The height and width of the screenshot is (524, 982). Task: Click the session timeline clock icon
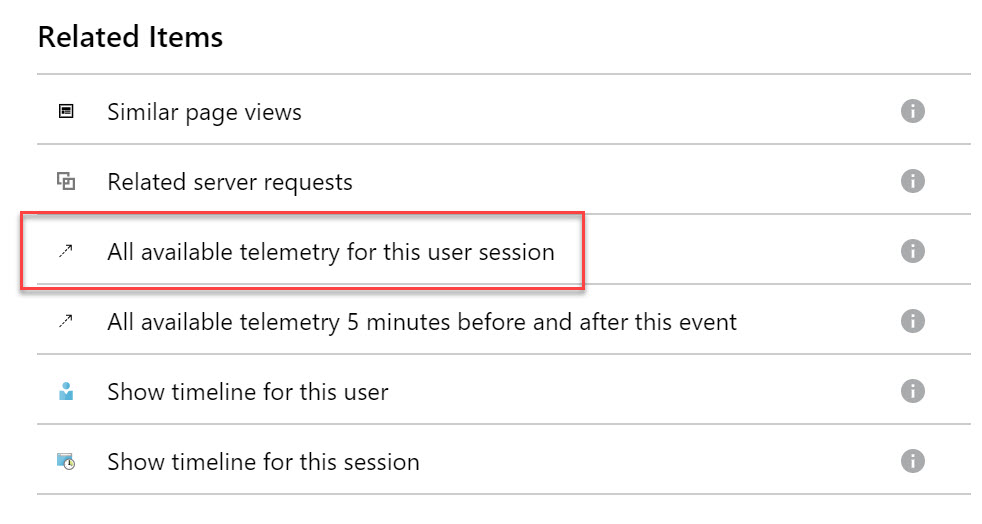tap(66, 462)
